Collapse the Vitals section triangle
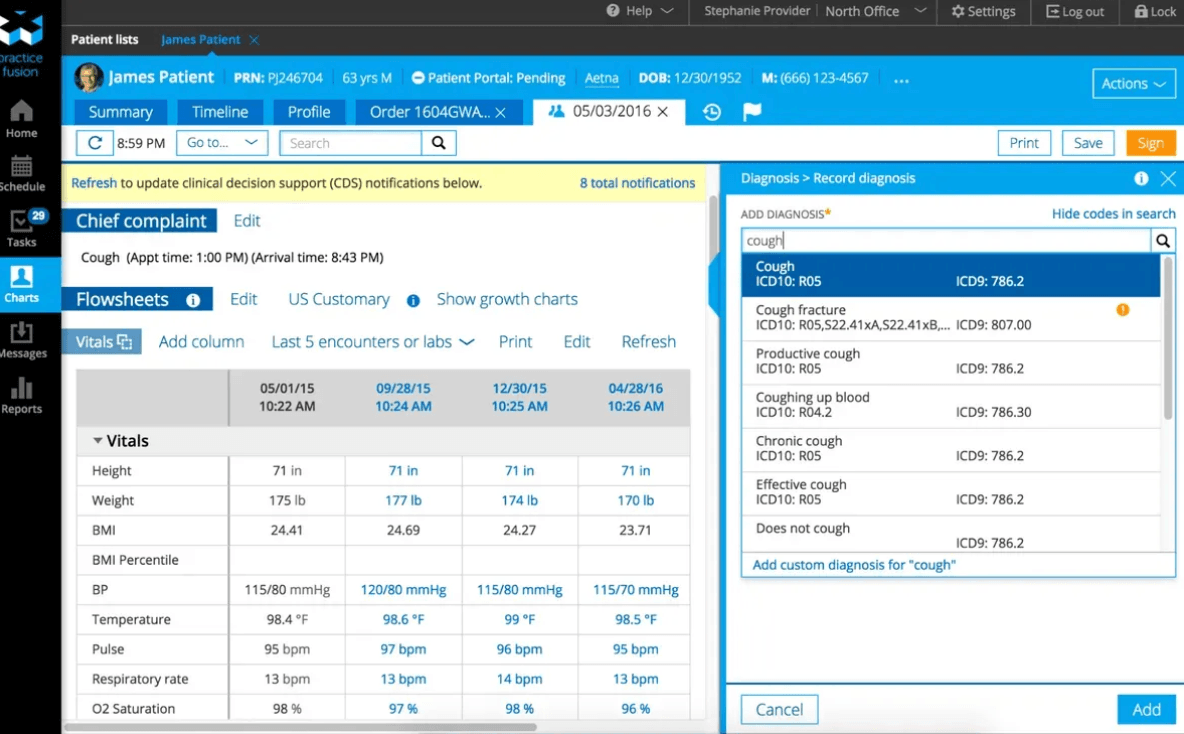The width and height of the screenshot is (1184, 734). tap(98, 441)
